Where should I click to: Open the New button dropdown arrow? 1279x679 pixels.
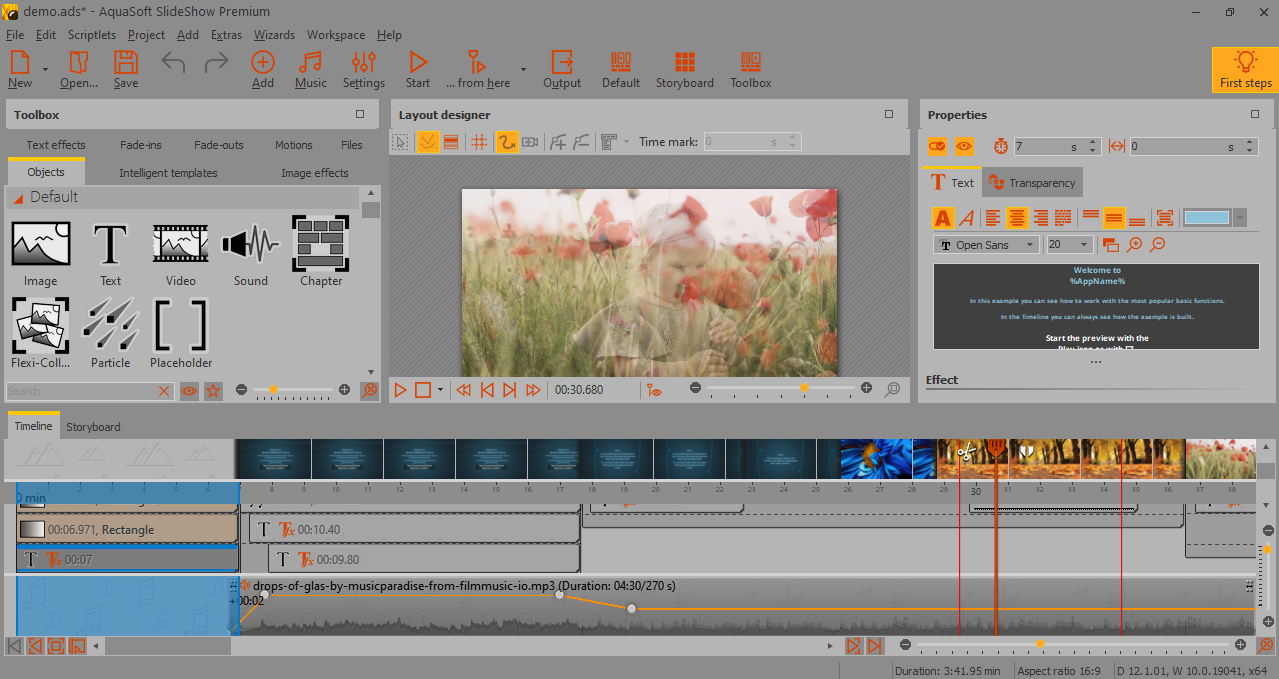click(x=45, y=69)
